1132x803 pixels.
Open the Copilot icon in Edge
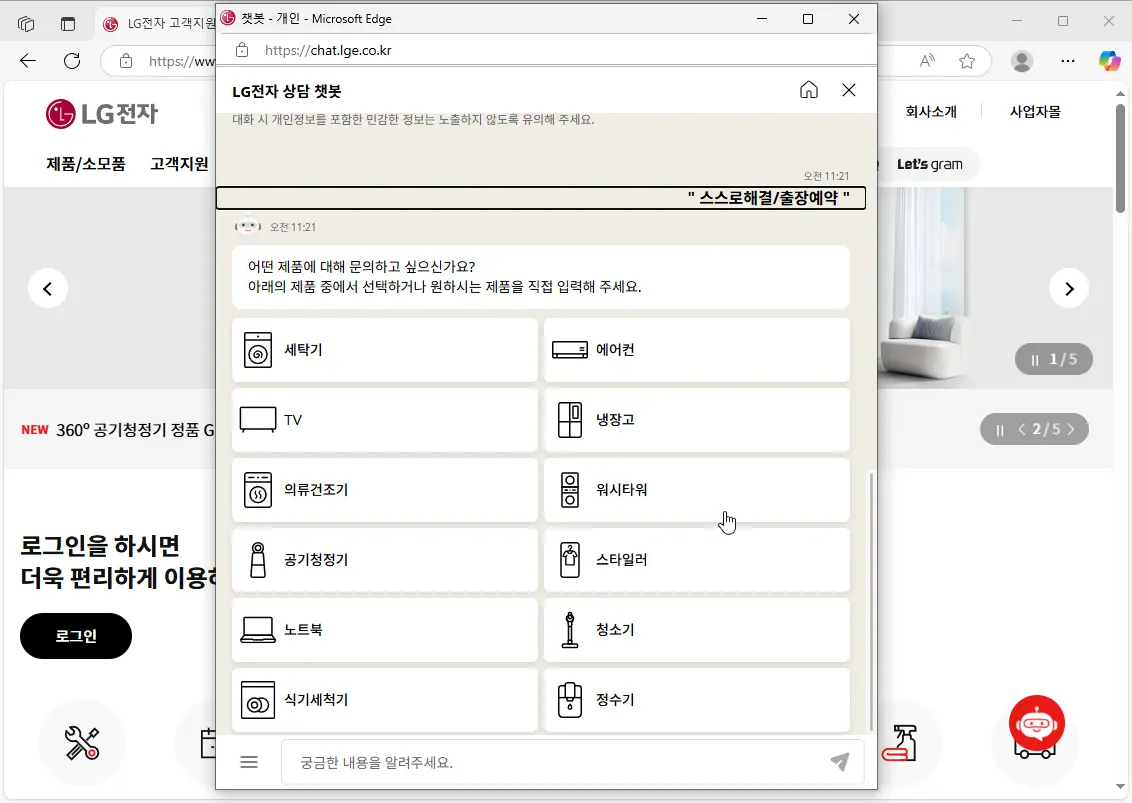pos(1109,61)
